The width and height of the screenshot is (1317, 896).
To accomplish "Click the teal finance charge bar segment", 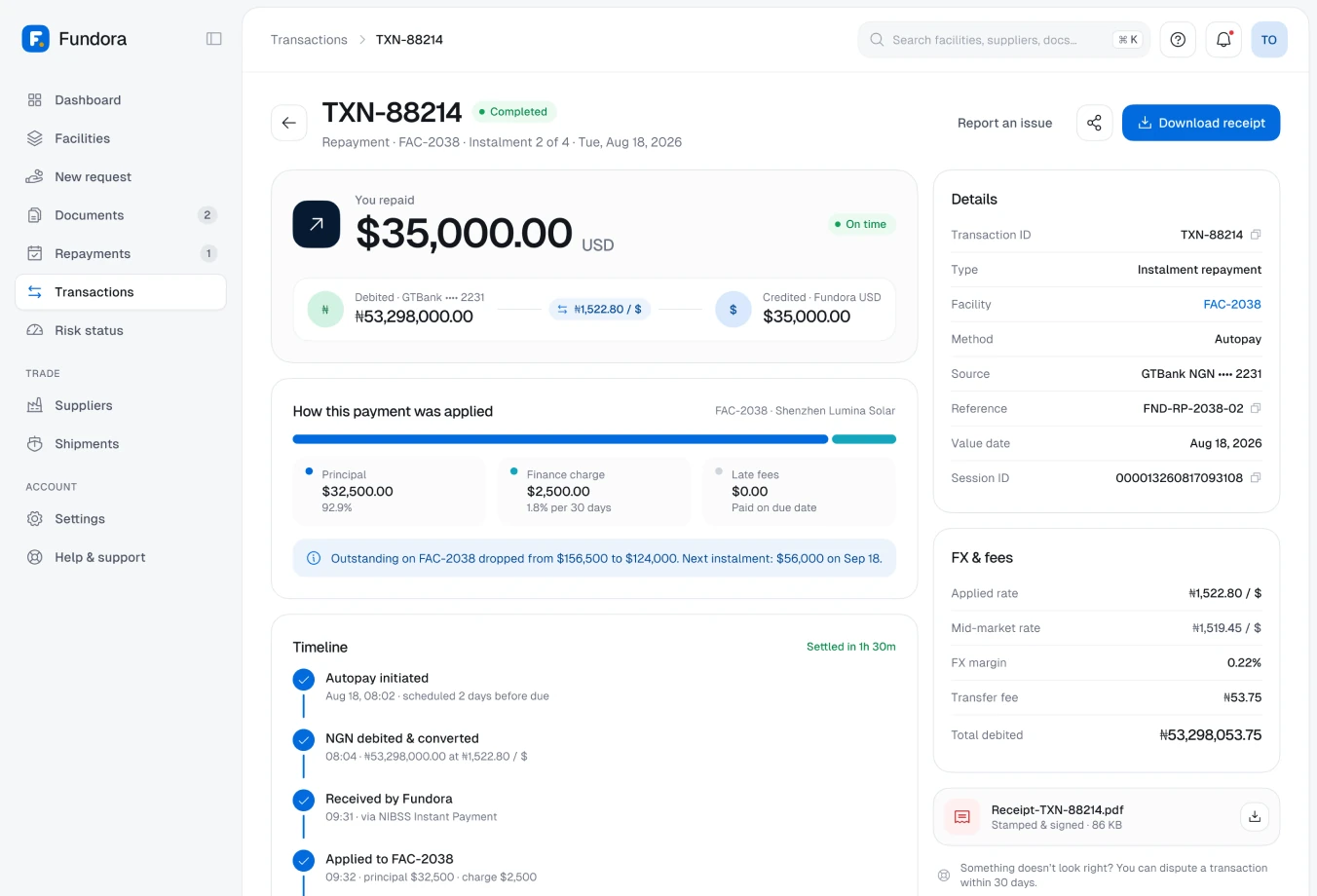I will [864, 439].
